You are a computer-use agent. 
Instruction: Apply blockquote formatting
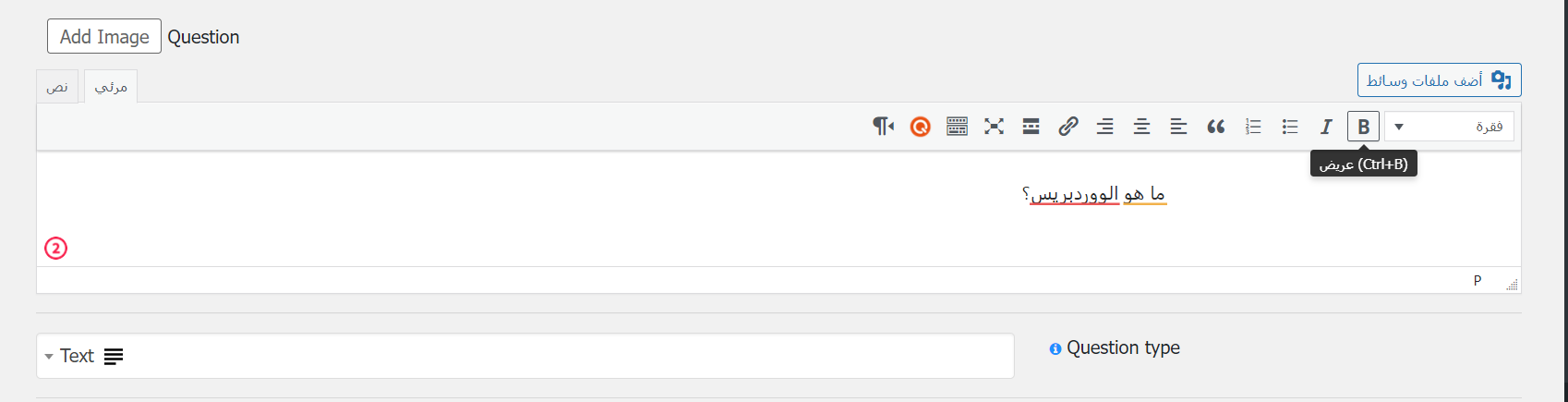click(1216, 127)
